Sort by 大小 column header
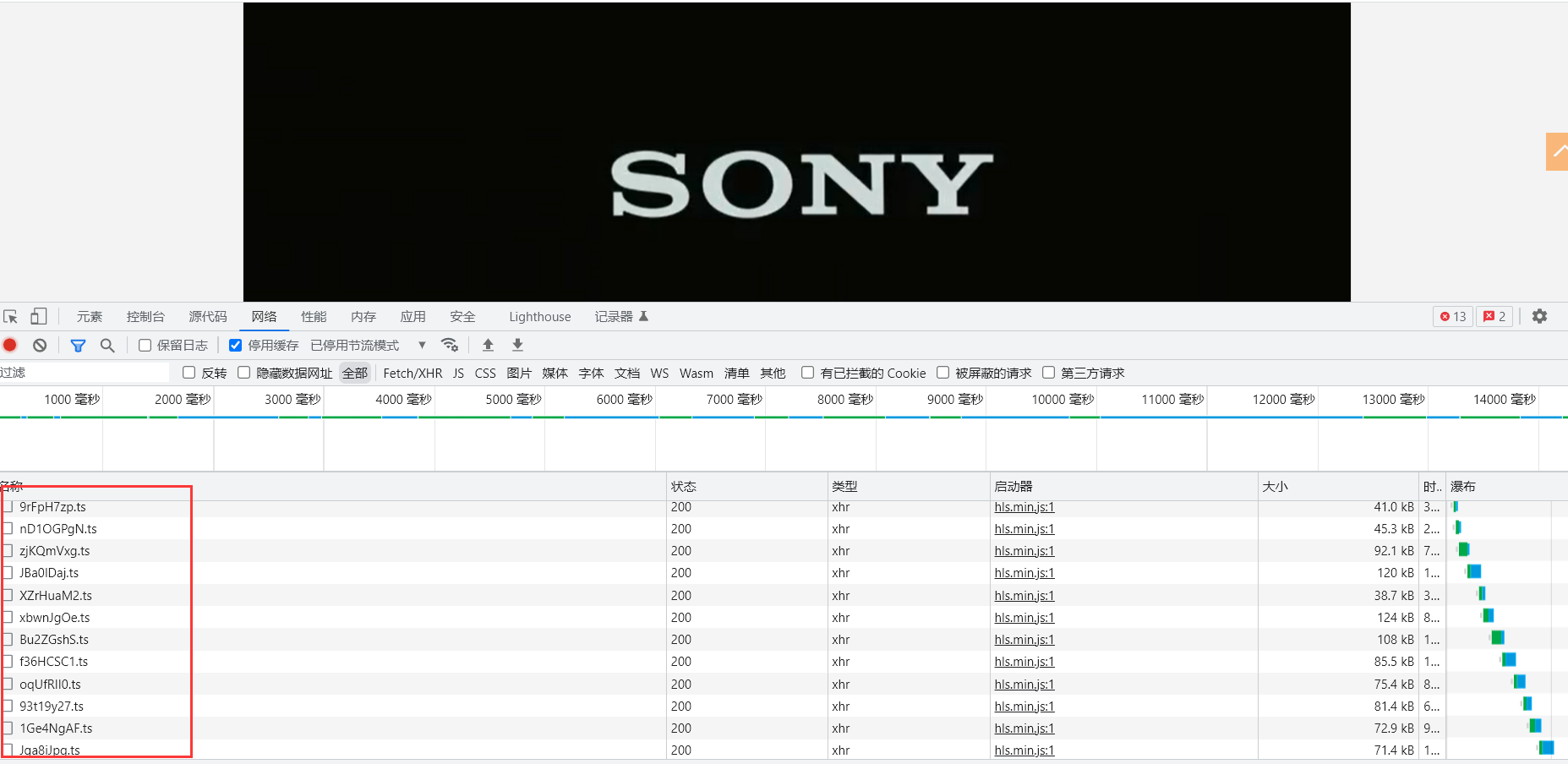 [1338, 486]
